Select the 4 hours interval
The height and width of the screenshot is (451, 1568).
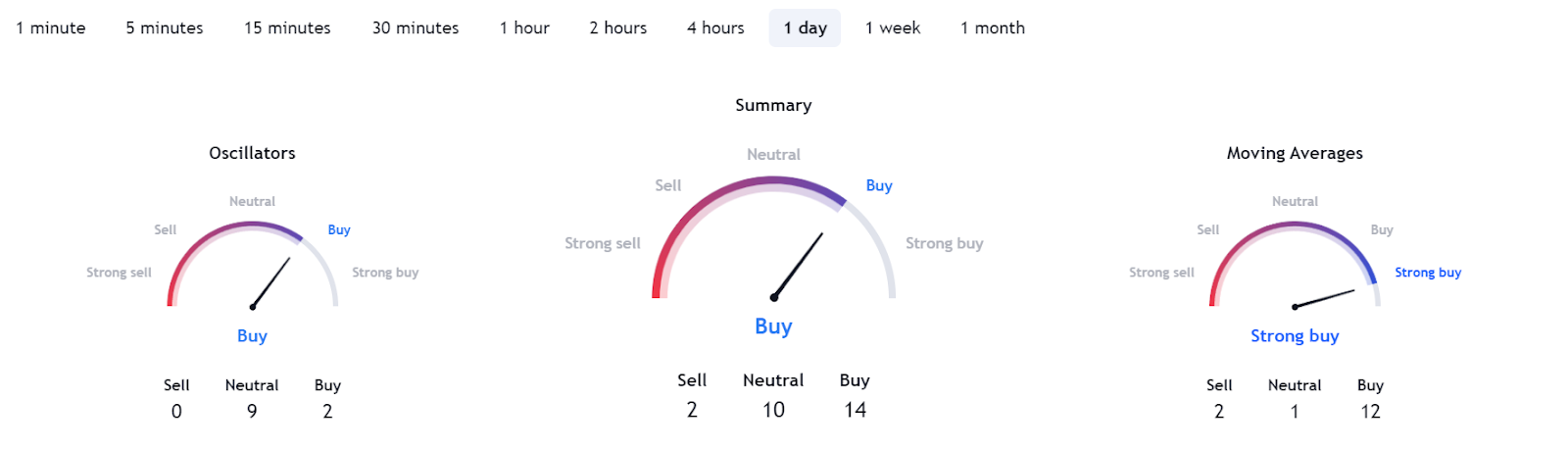(x=715, y=28)
